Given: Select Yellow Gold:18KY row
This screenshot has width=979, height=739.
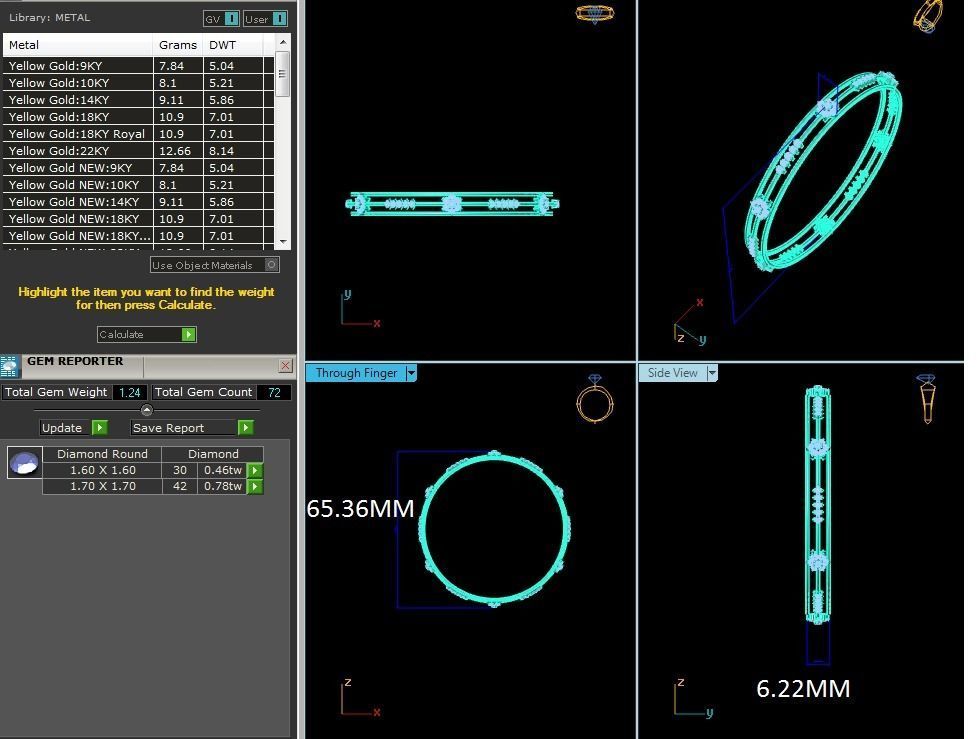Looking at the screenshot, I should pyautogui.click(x=139, y=117).
